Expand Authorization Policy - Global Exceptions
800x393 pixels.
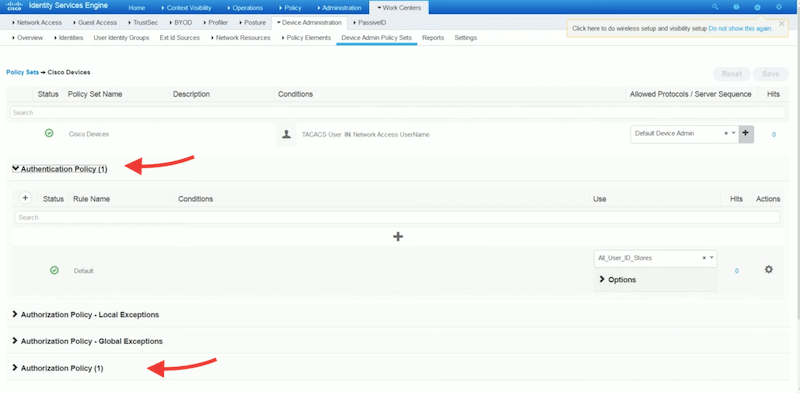click(87, 341)
